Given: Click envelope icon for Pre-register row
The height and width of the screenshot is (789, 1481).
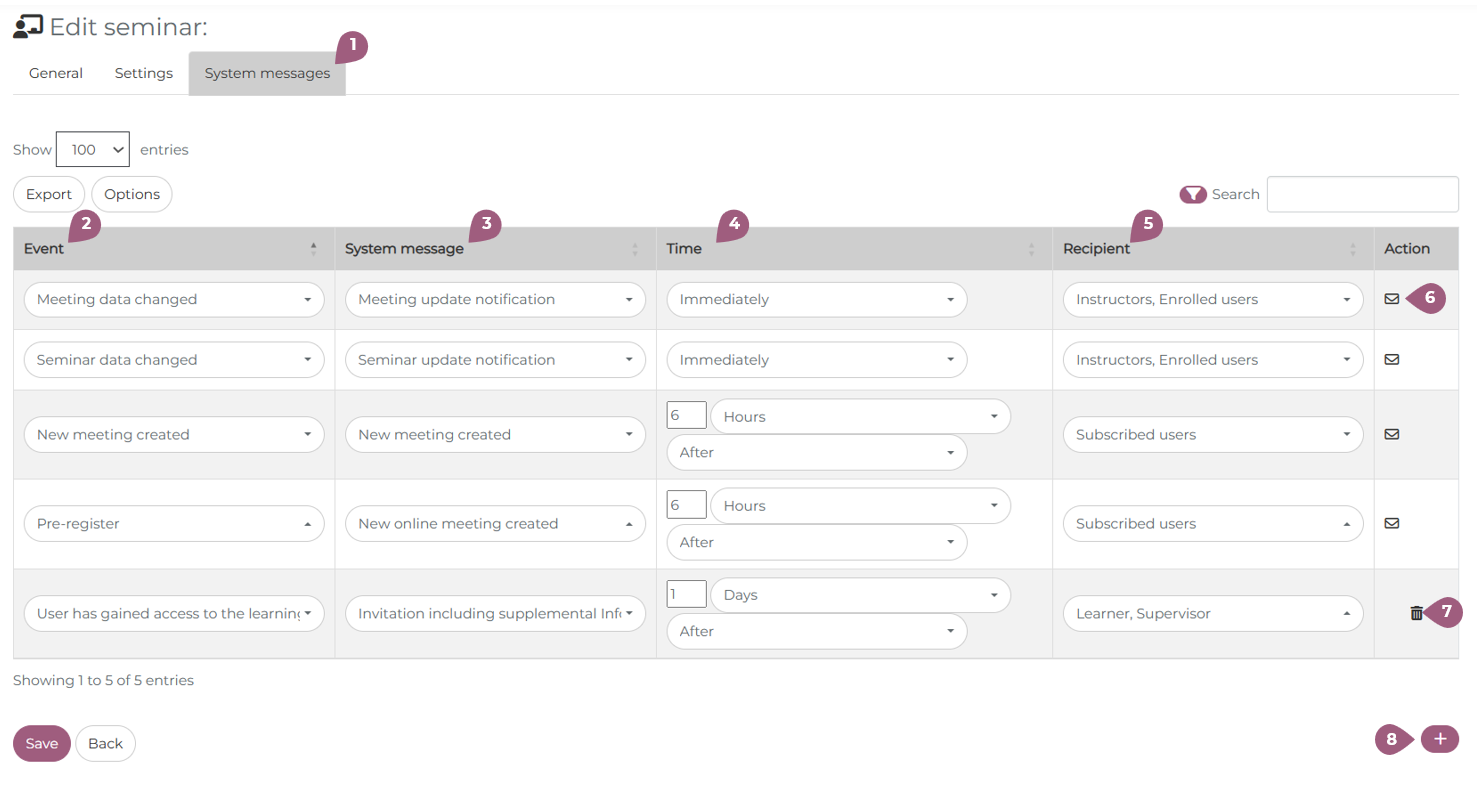Looking at the screenshot, I should 1391,523.
